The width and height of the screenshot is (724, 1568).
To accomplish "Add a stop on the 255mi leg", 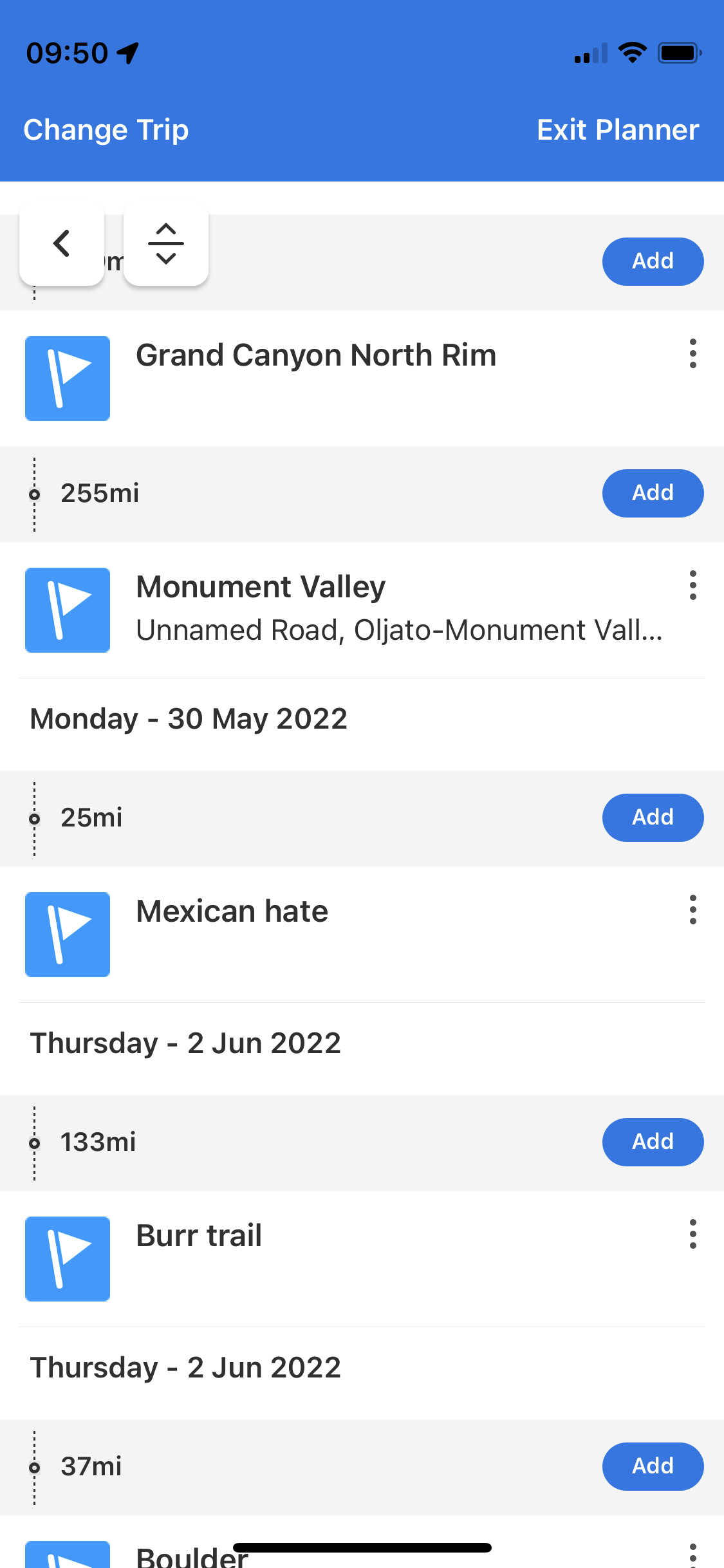I will click(653, 493).
